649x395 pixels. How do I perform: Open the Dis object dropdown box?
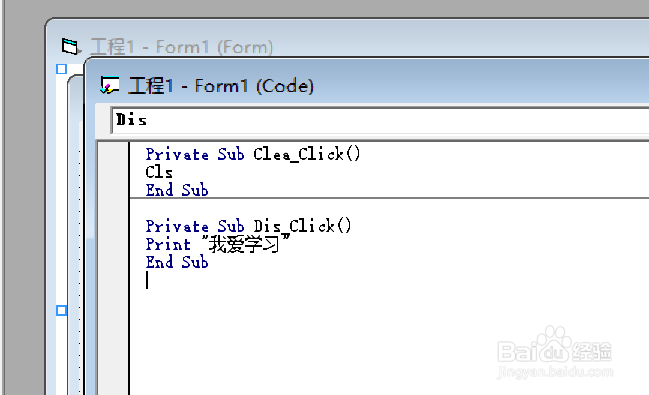(x=380, y=120)
